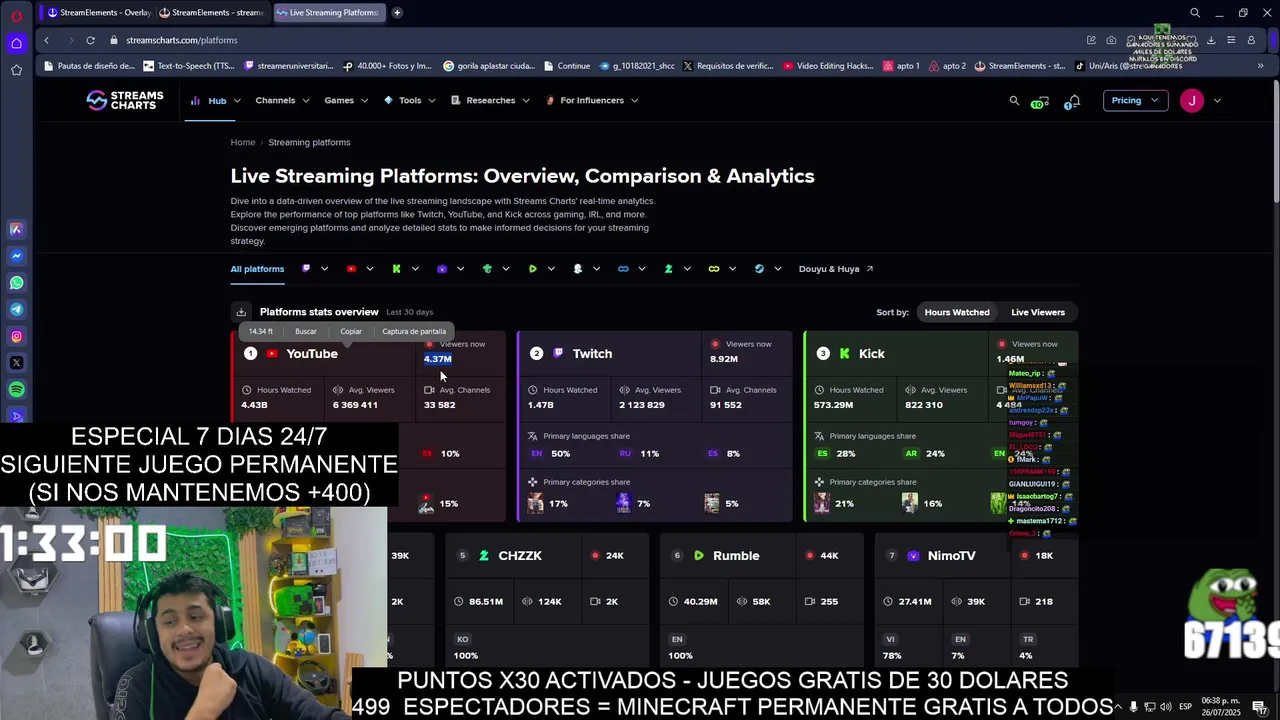The height and width of the screenshot is (720, 1280).
Task: Click Kick top category thumbnail at 21%
Action: click(x=822, y=503)
